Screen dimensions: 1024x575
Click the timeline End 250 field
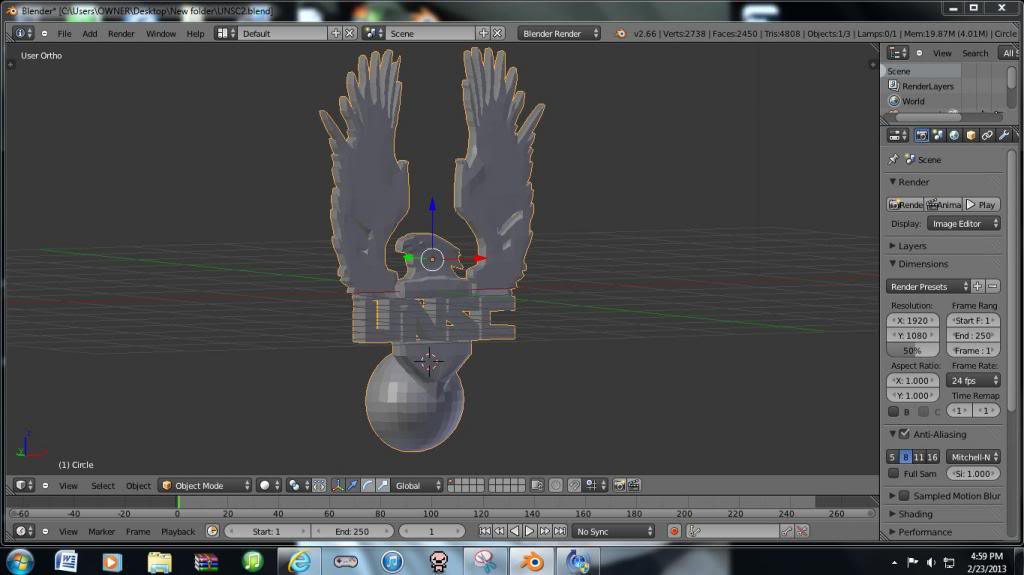click(x=352, y=531)
